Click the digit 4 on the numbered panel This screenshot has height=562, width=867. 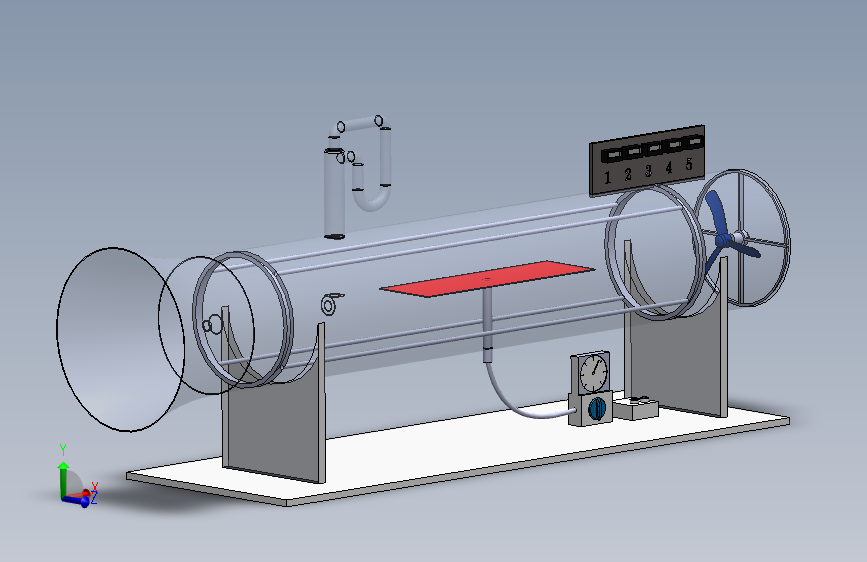tap(668, 167)
